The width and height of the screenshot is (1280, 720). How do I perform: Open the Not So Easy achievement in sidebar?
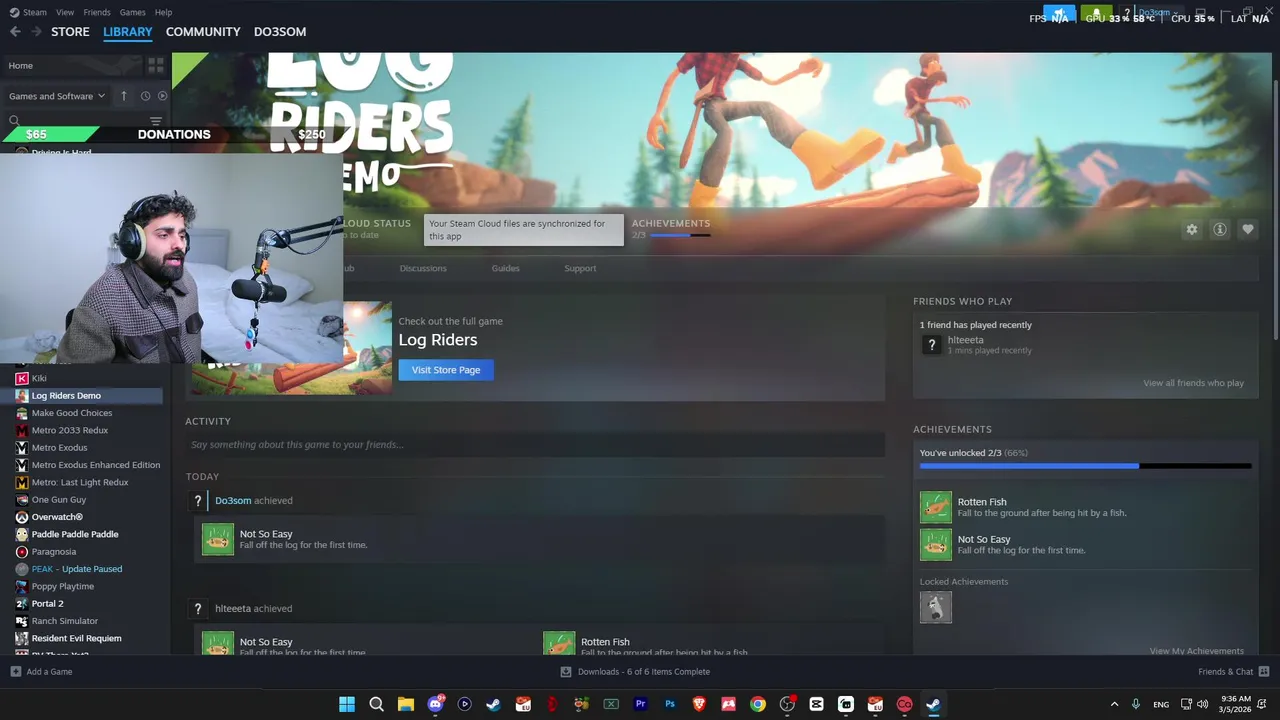[x=936, y=544]
